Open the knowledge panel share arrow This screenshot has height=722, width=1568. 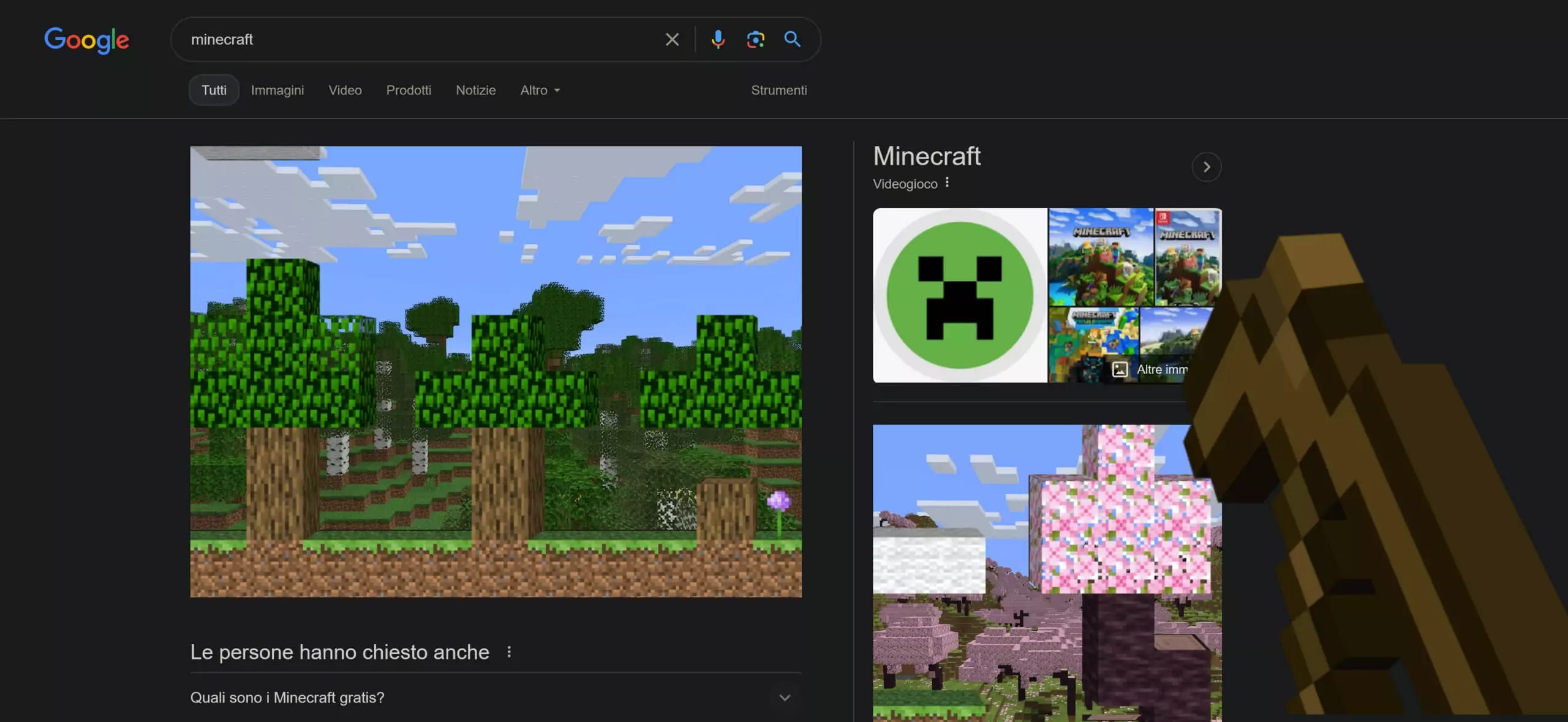(x=1206, y=167)
